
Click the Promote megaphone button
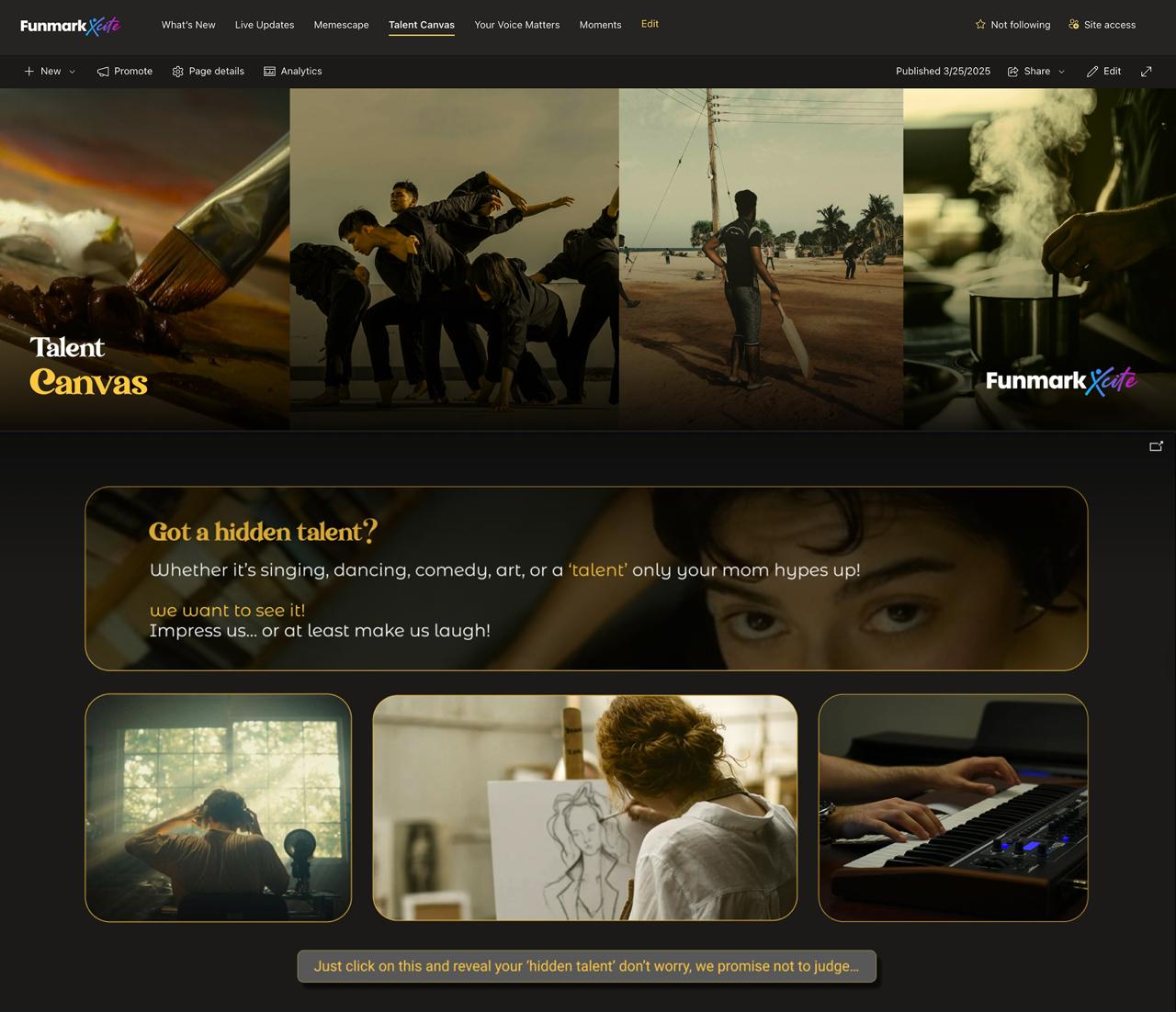click(x=125, y=71)
